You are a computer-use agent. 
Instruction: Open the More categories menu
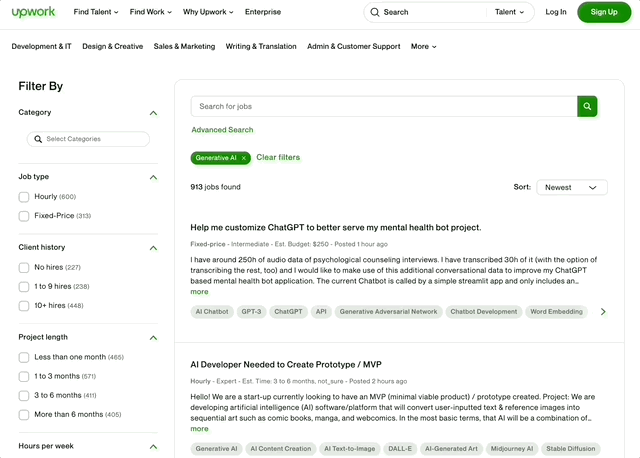424,47
